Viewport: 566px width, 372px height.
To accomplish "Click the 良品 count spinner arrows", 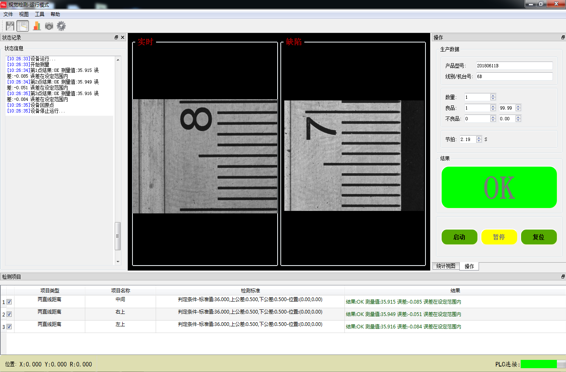I will click(493, 108).
